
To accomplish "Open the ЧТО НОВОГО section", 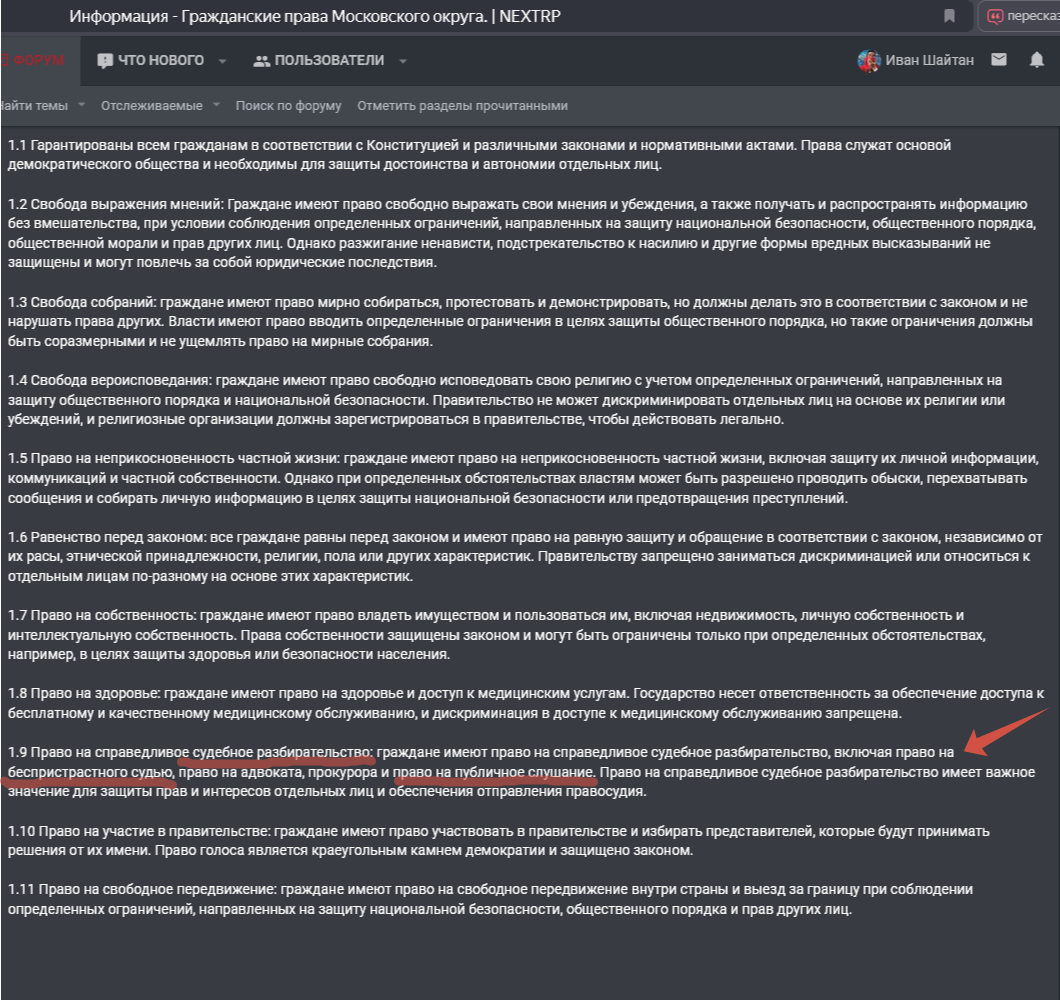I will tap(160, 60).
